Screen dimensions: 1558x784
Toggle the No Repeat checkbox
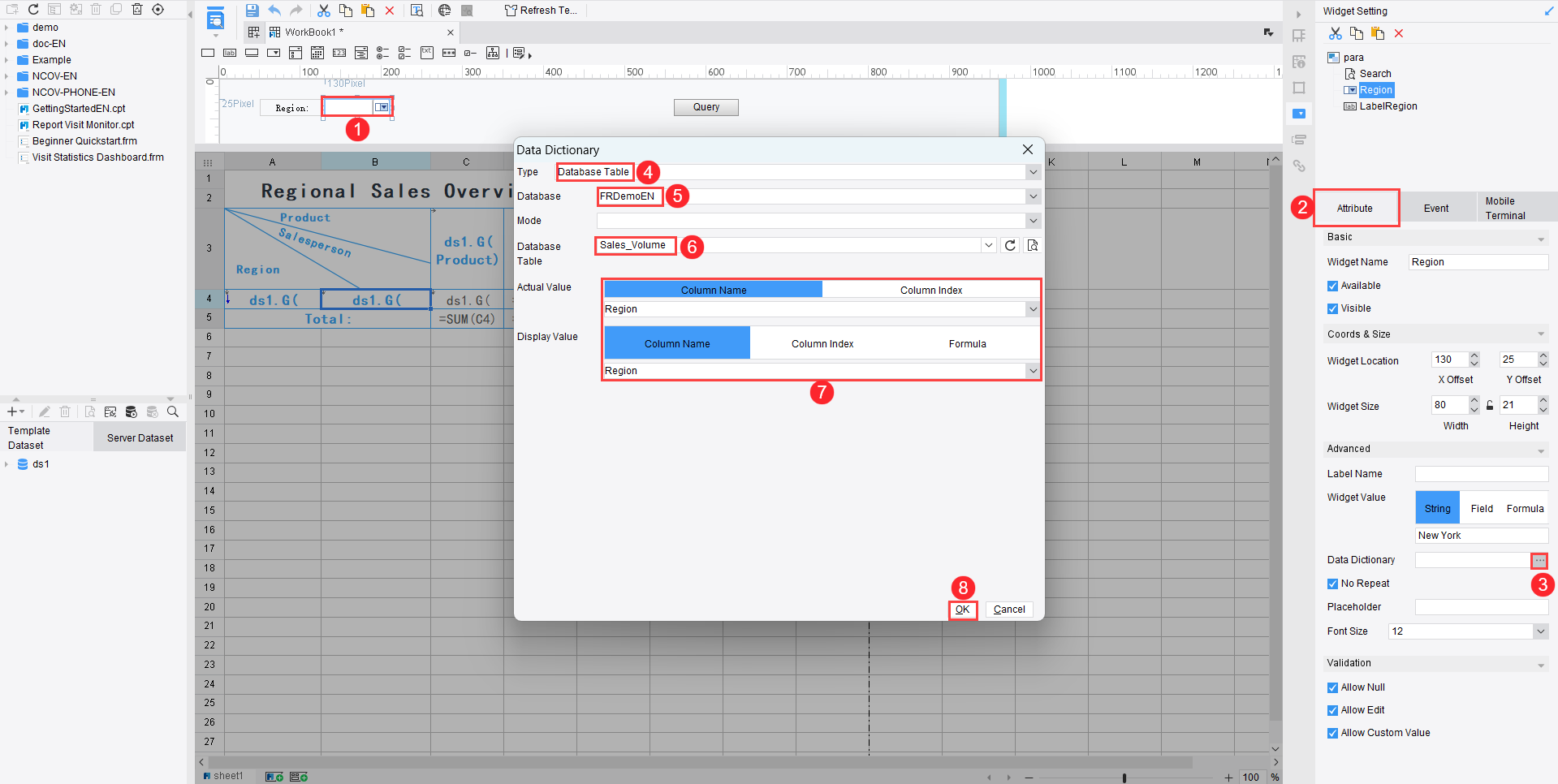coord(1332,584)
